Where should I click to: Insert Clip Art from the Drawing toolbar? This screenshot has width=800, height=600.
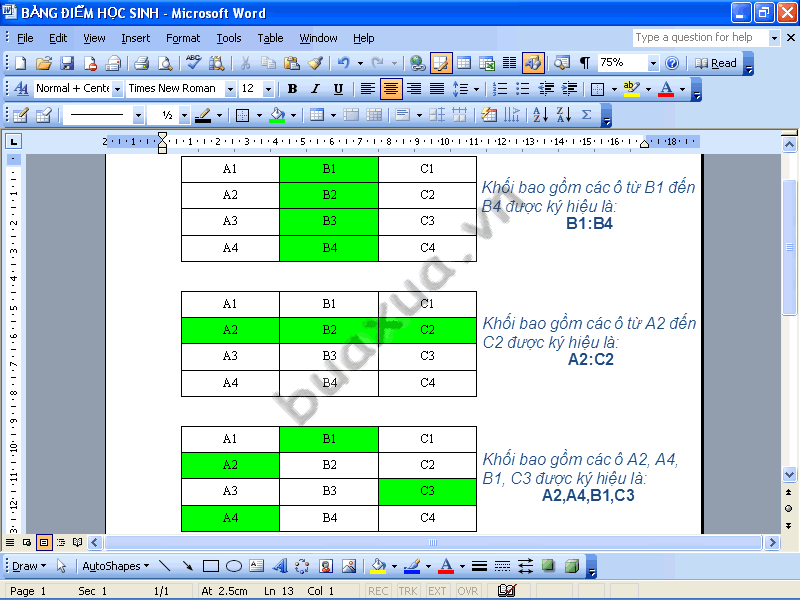click(326, 566)
